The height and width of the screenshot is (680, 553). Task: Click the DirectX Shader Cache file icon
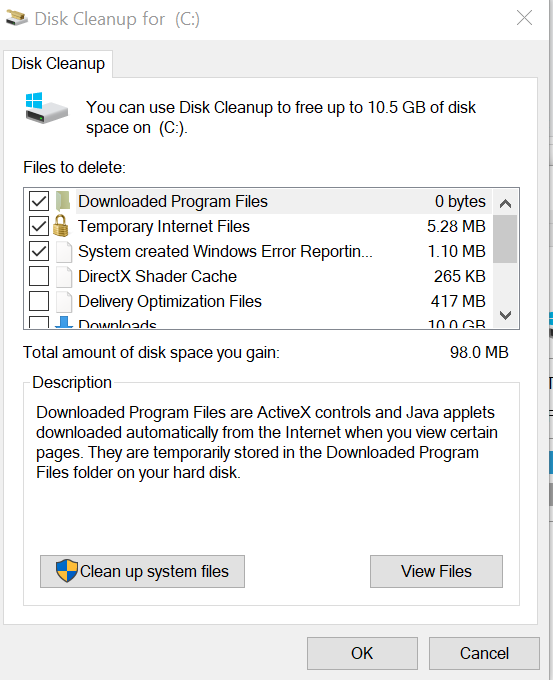coord(64,277)
